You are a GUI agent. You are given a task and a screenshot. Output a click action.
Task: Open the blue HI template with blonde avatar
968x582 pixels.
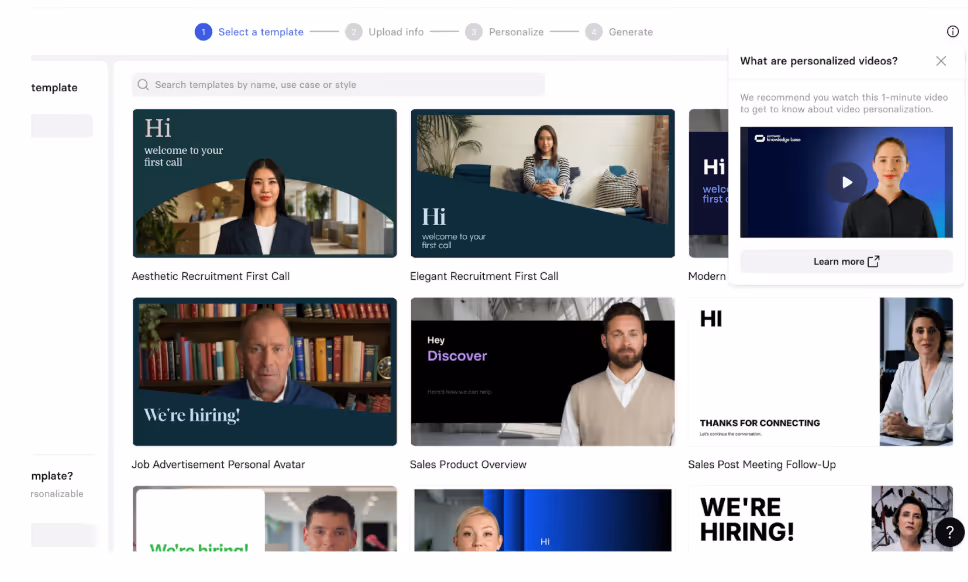[543, 518]
